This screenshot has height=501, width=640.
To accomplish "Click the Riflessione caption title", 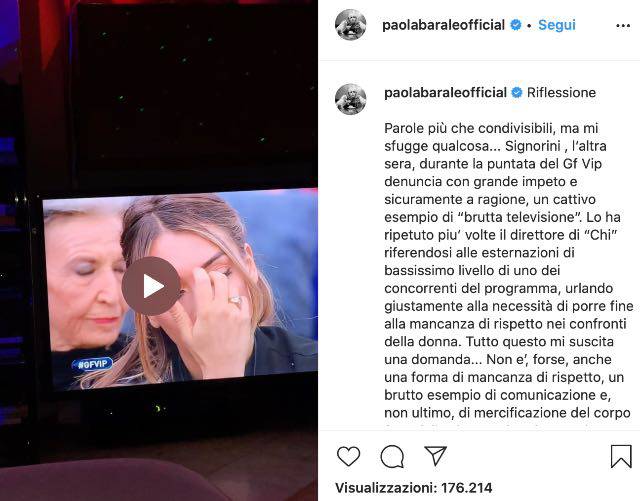I will [561, 93].
